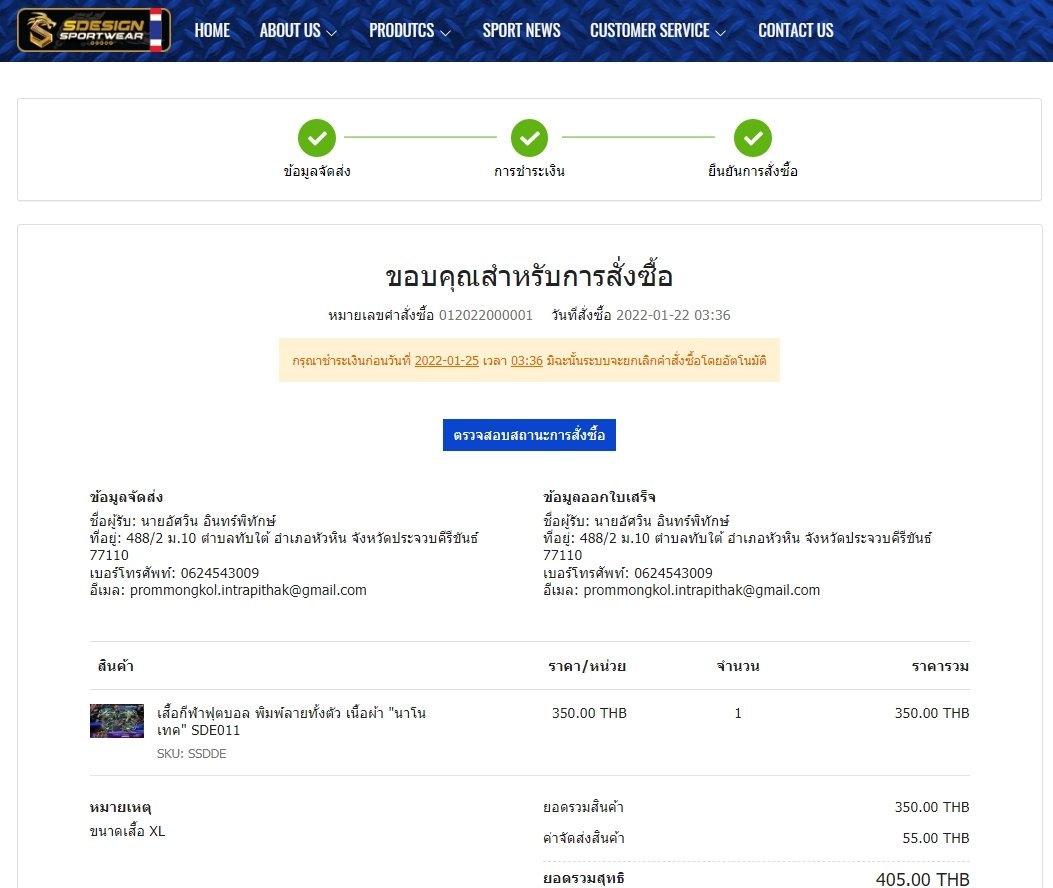Go to the Home menu item
1053x888 pixels.
point(212,30)
